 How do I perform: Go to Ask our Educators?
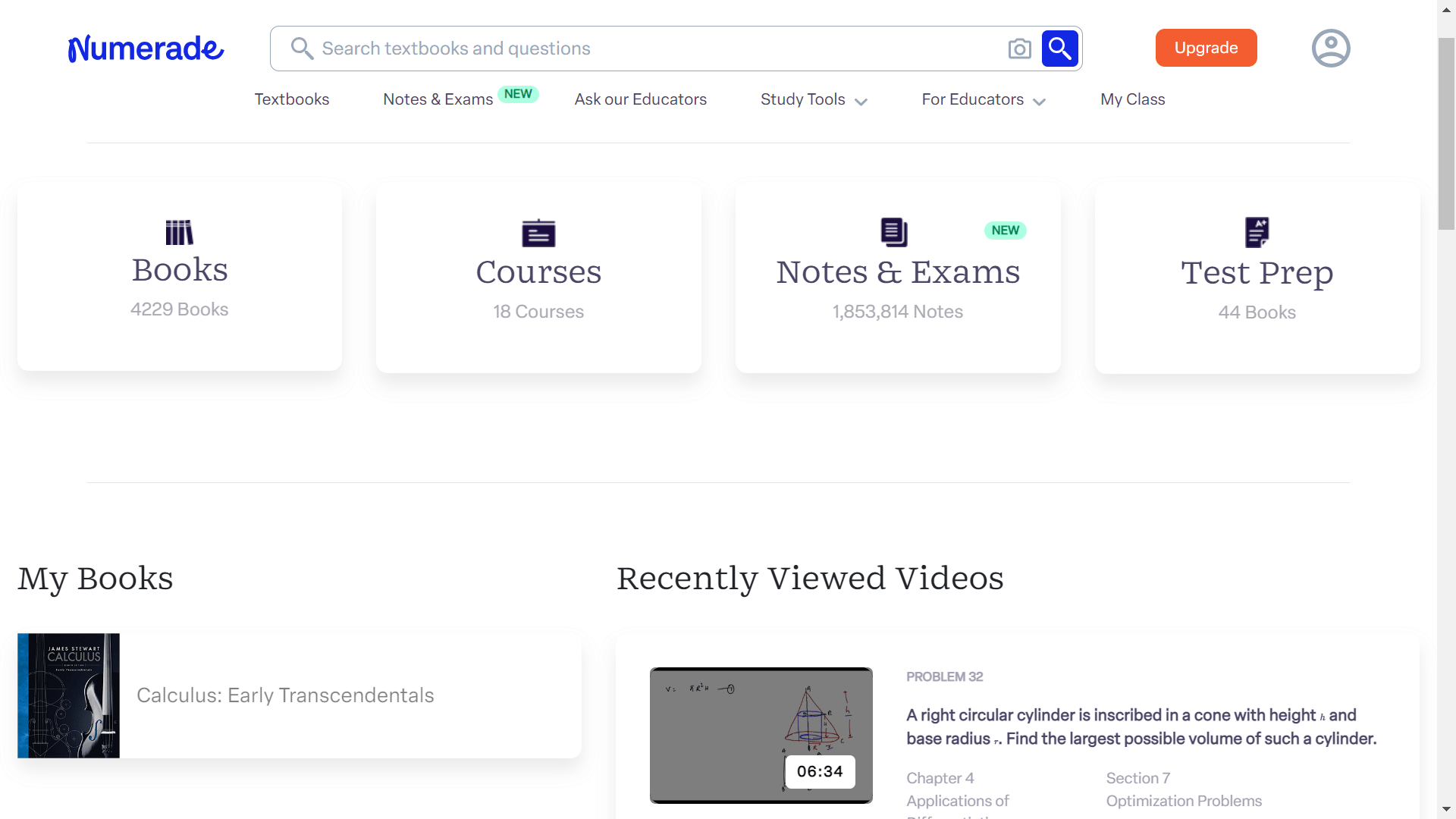[640, 99]
